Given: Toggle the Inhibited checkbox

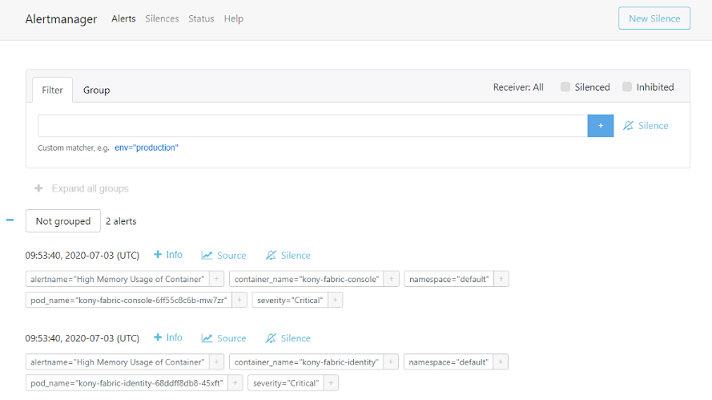Looking at the screenshot, I should click(x=628, y=87).
